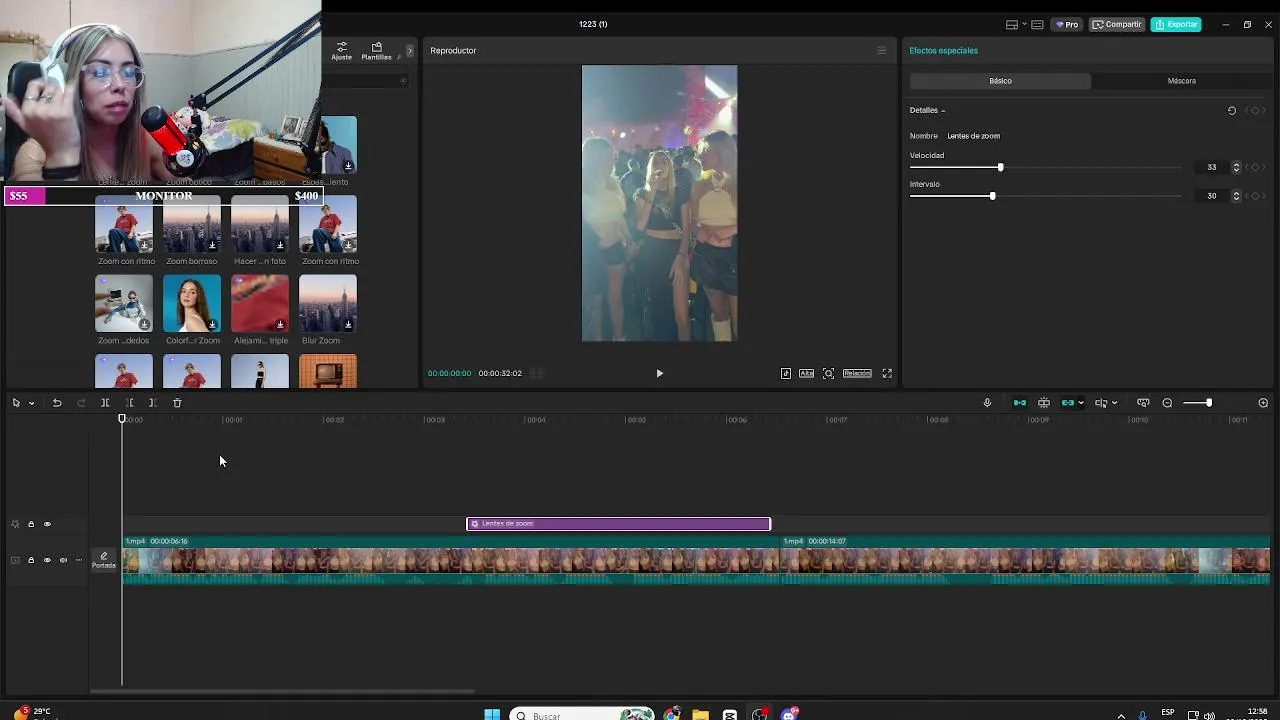Select the Colorf...r Zoom effect thumbnail
The height and width of the screenshot is (720, 1280).
pyautogui.click(x=192, y=304)
